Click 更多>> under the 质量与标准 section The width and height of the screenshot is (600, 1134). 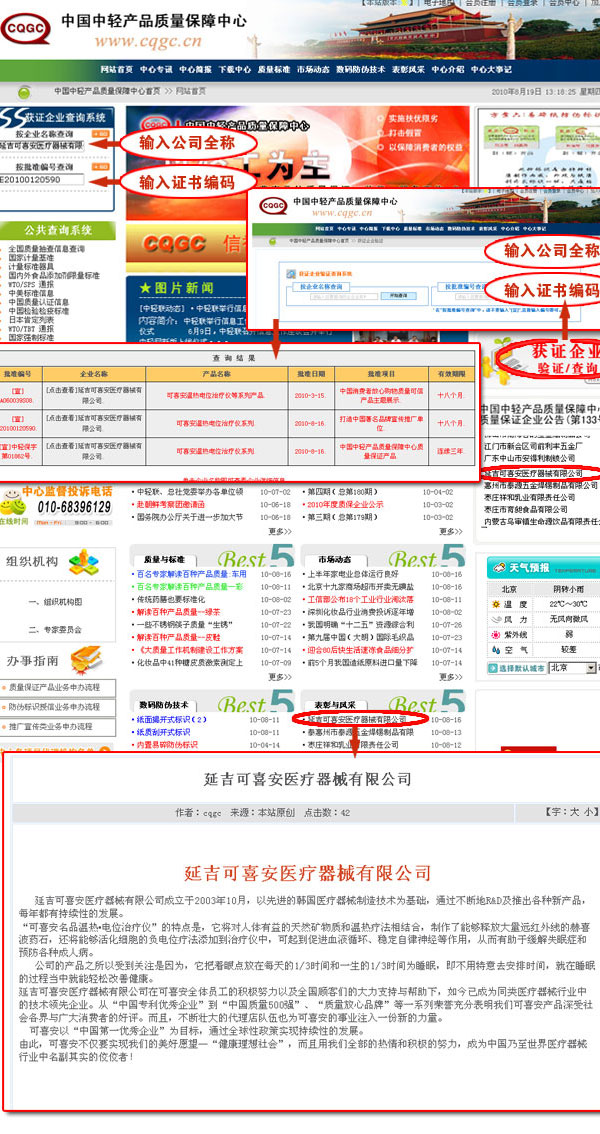[280, 677]
